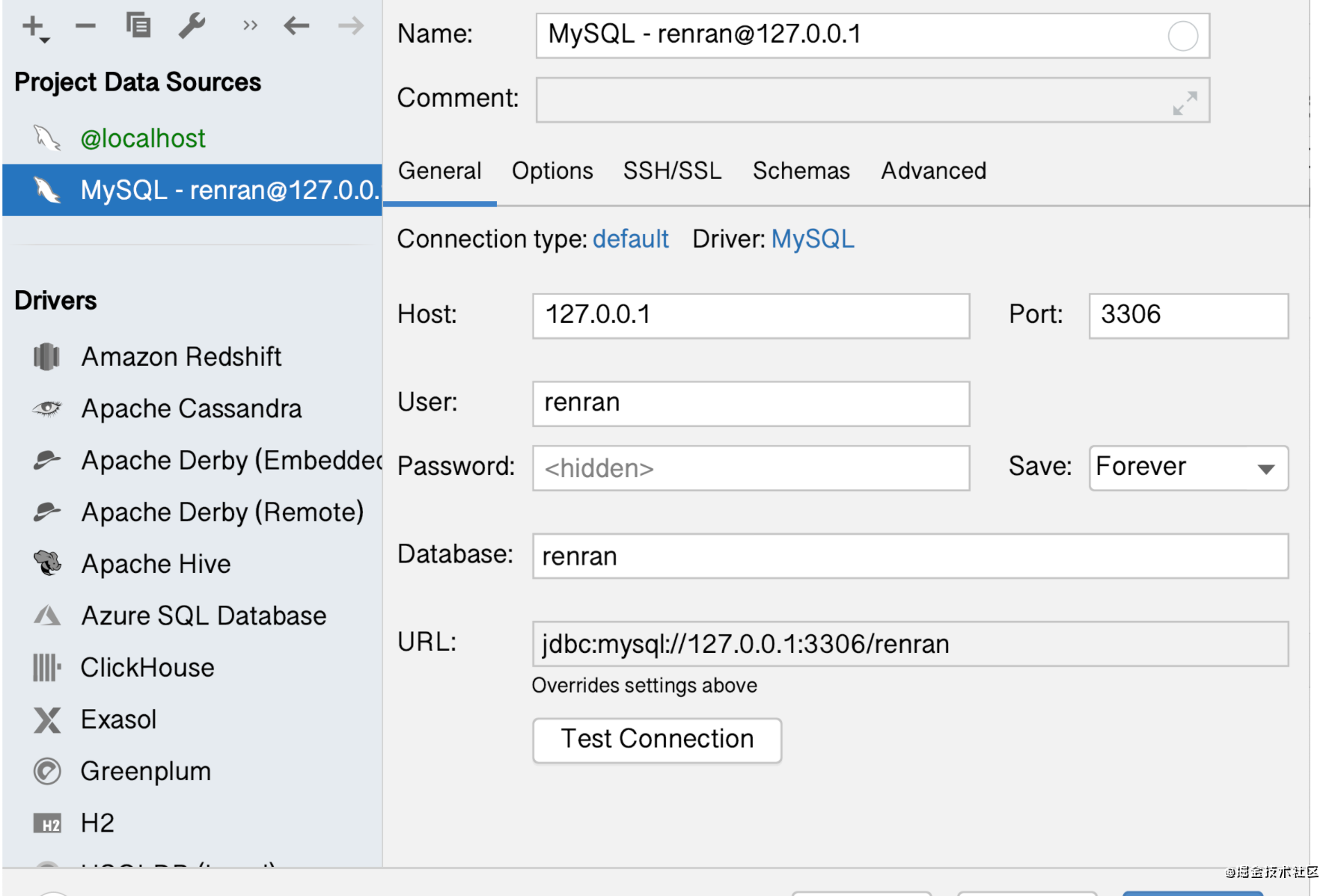Switch to the Schemas tab

801,171
